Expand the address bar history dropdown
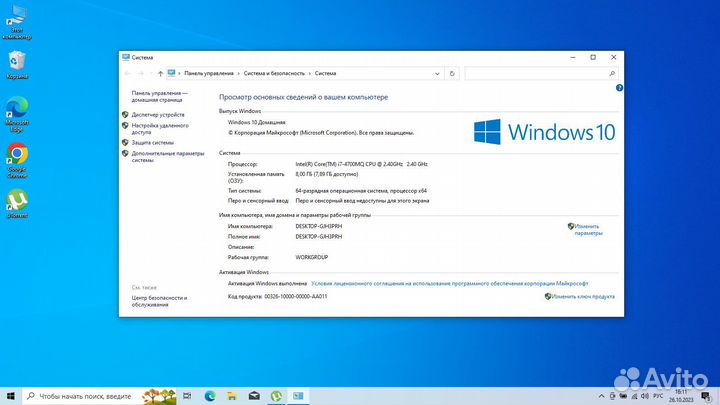Image resolution: width=720 pixels, height=405 pixels. pyautogui.click(x=439, y=73)
